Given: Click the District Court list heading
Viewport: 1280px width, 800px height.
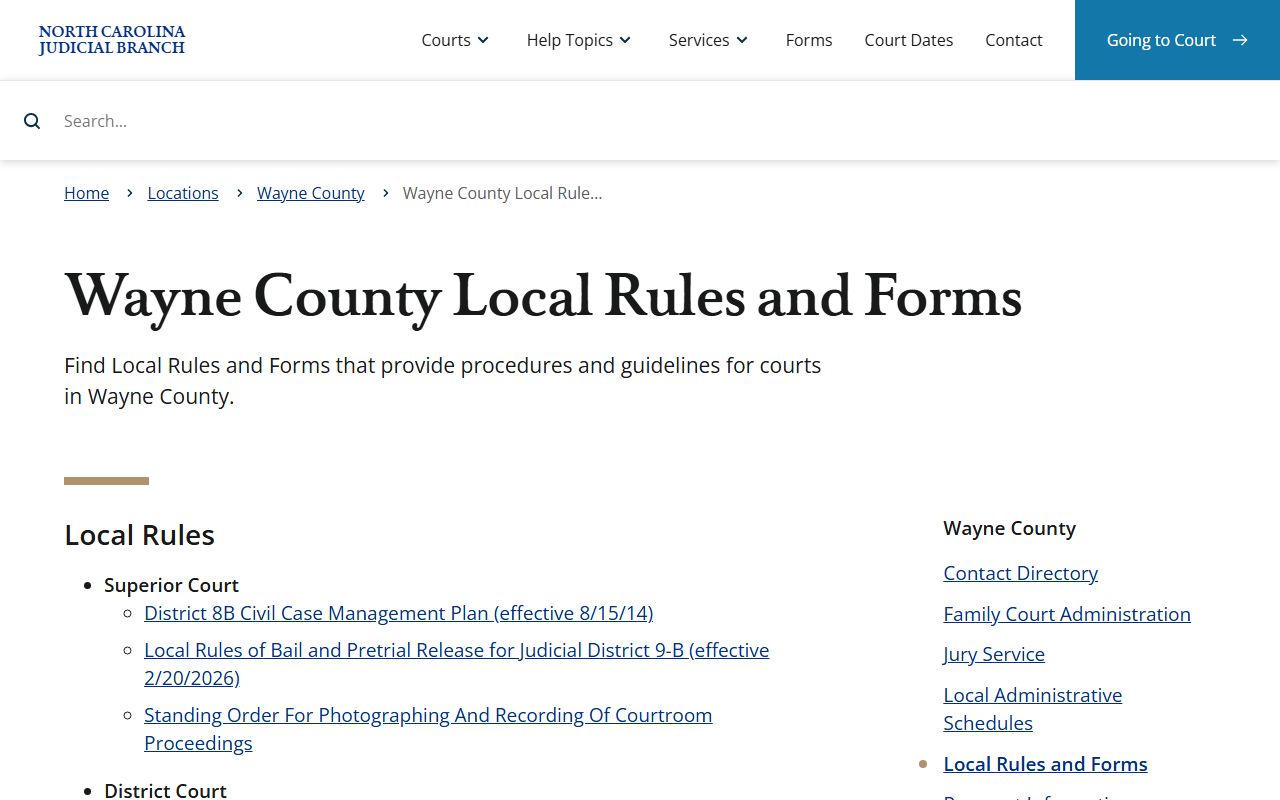Looking at the screenshot, I should (165, 790).
